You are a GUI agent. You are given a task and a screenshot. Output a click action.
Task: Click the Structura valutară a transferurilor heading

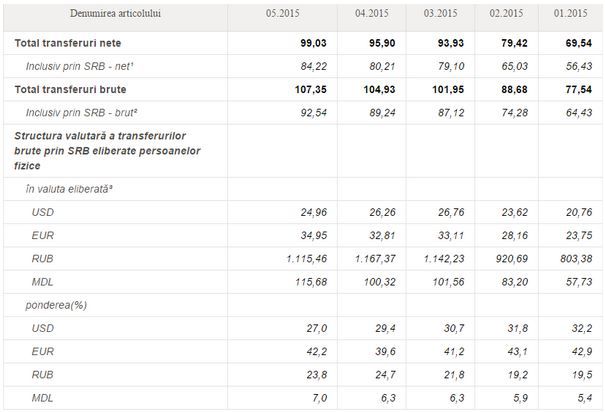(x=107, y=151)
